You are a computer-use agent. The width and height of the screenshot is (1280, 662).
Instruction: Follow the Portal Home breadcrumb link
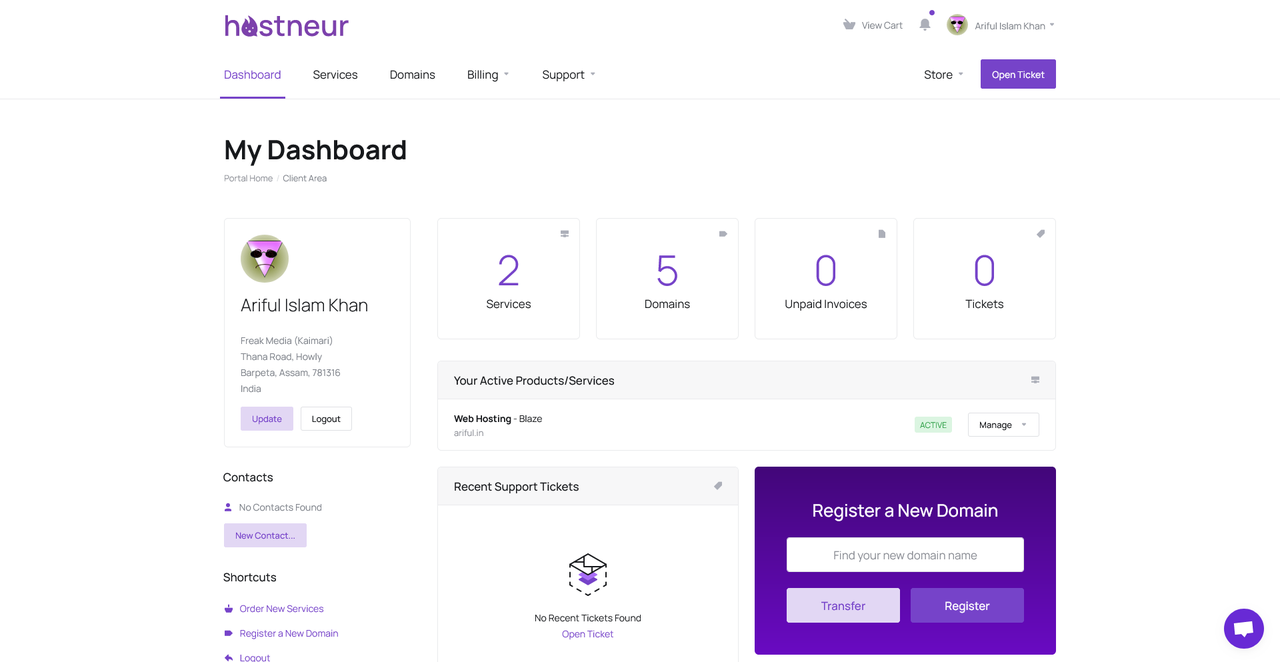click(248, 178)
